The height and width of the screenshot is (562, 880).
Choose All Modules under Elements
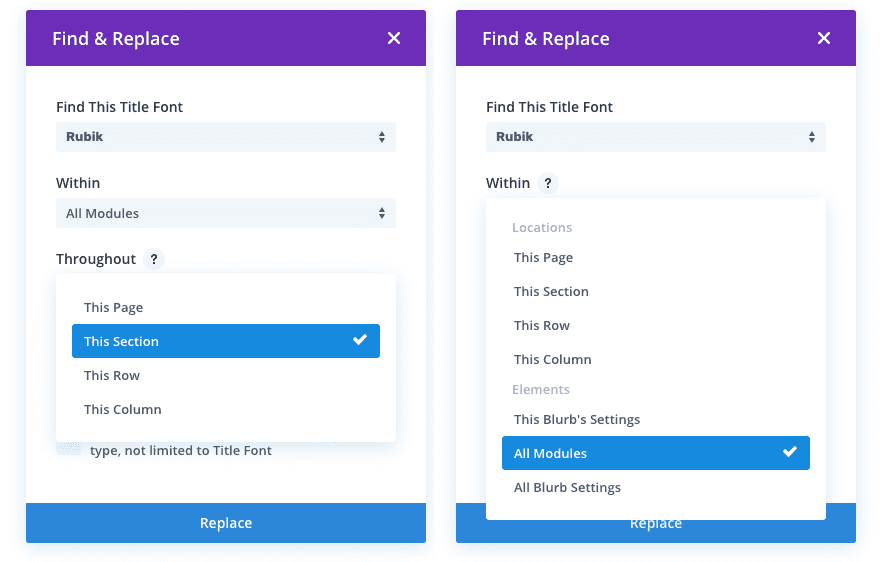[x=551, y=453]
